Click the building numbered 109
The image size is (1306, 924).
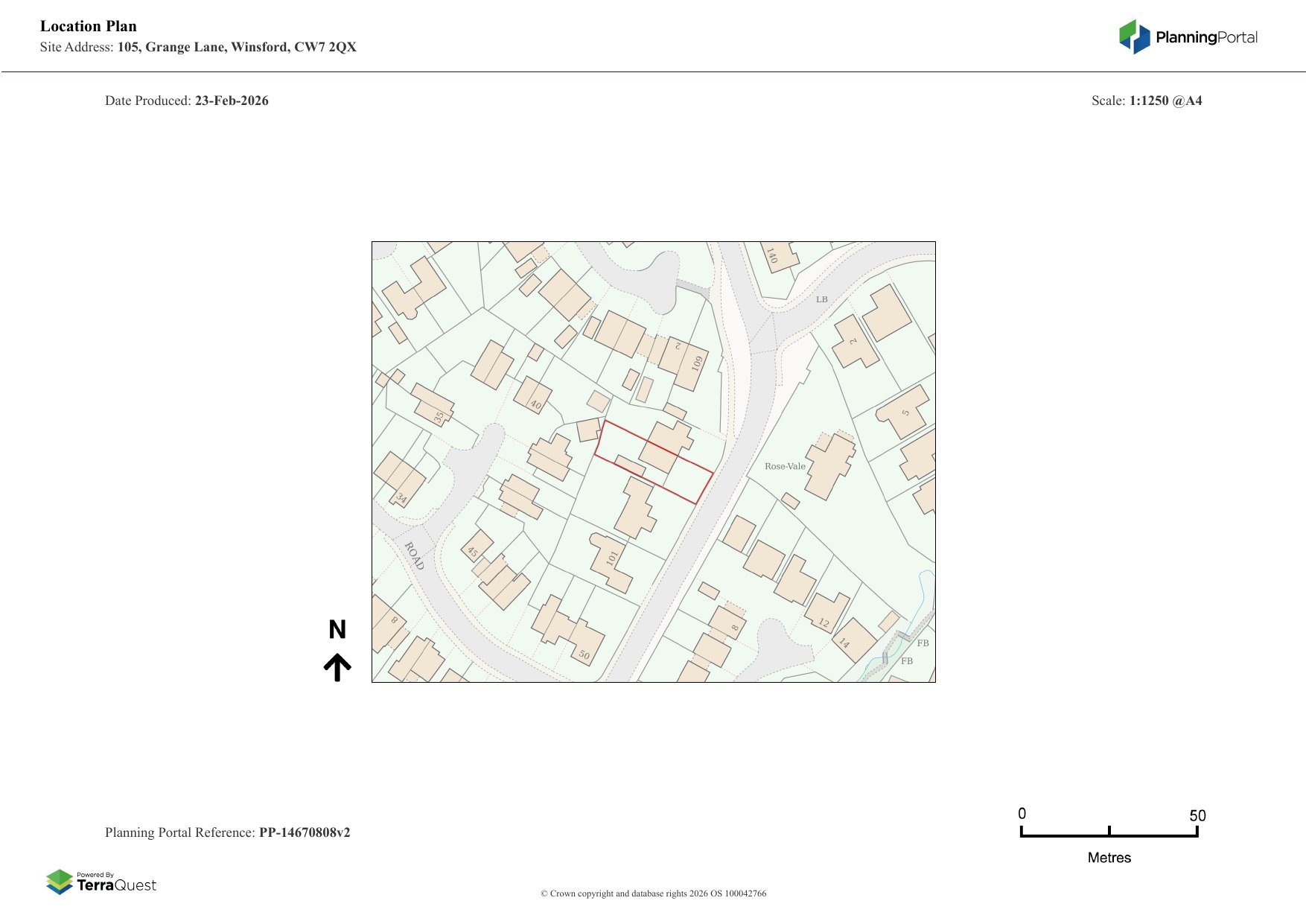692,366
